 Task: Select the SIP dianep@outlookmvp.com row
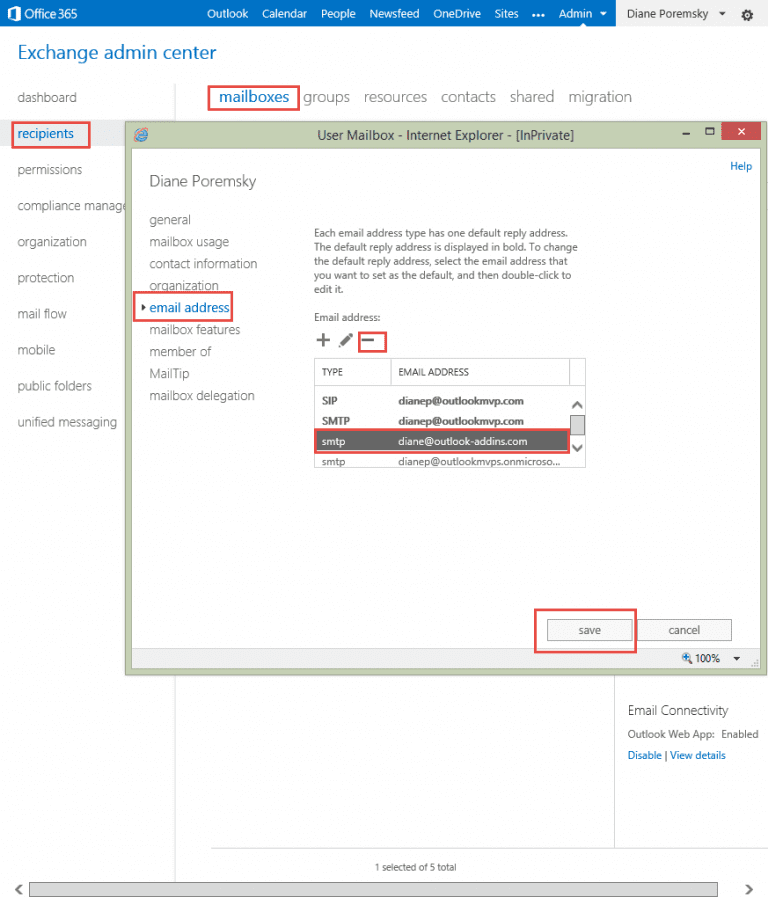click(442, 401)
